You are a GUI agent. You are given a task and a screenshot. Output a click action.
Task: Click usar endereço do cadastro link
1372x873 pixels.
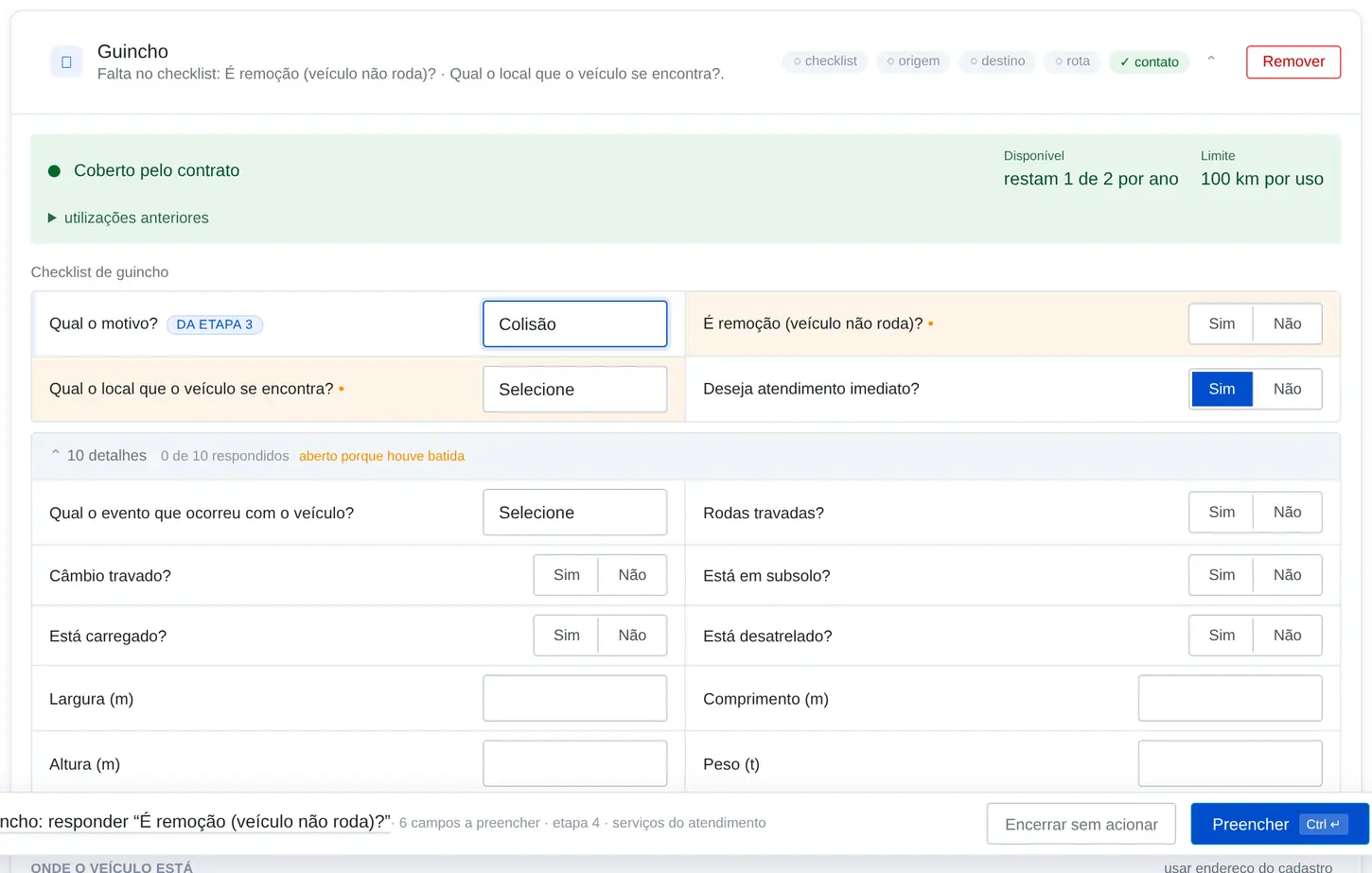coord(1248,866)
